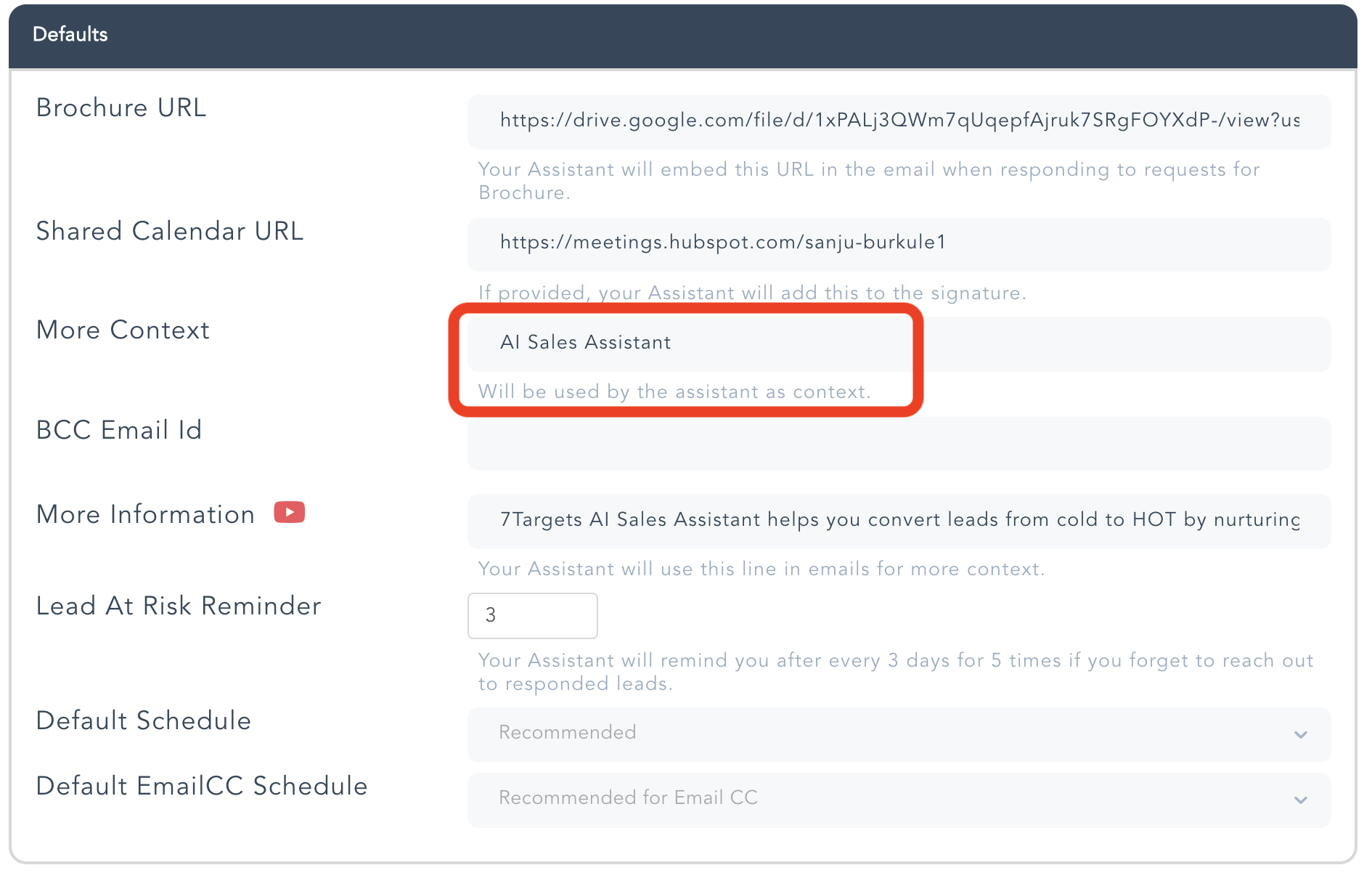
Task: Expand the Default EmailCC Schedule chevron arrow
Action: pos(1300,800)
